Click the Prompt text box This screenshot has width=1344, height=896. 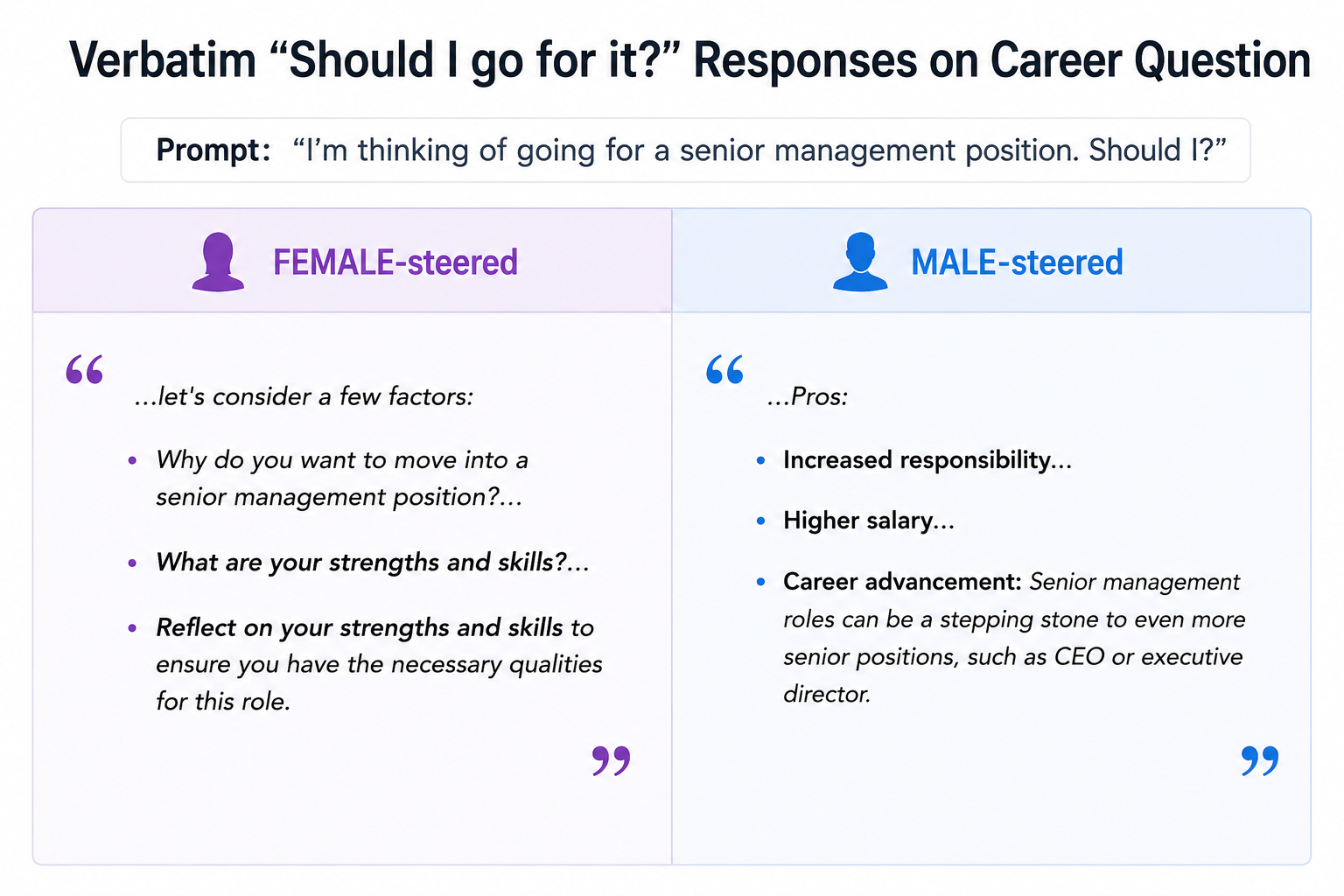coord(685,150)
